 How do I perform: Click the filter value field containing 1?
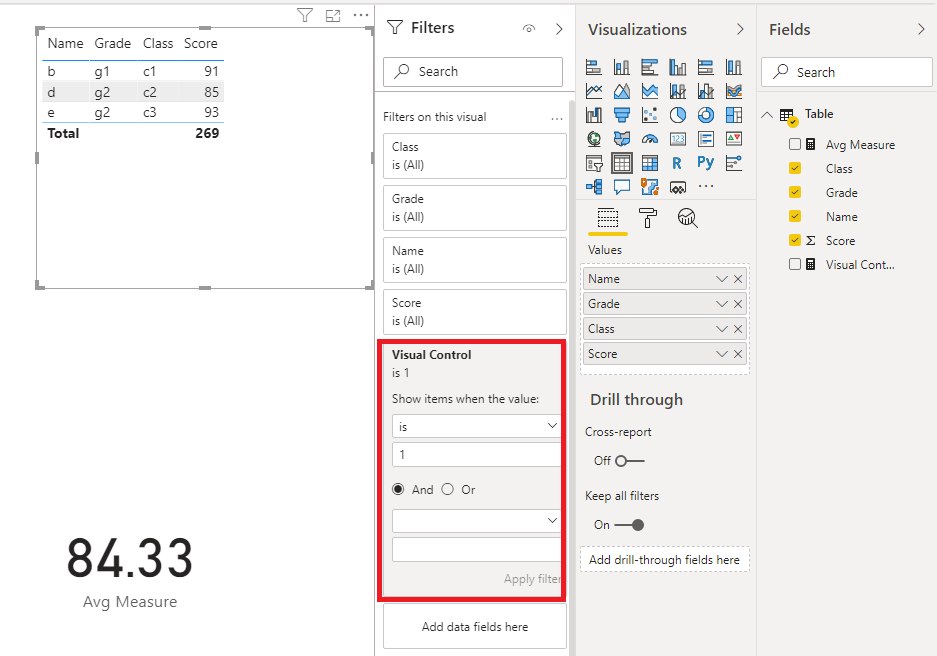[x=476, y=455]
